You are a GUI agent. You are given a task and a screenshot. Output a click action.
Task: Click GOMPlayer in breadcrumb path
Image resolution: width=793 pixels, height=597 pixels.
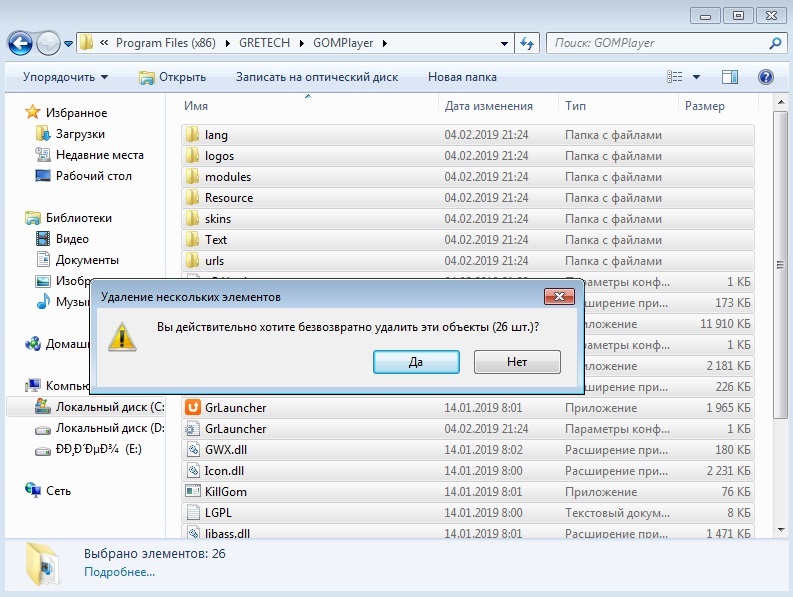343,43
